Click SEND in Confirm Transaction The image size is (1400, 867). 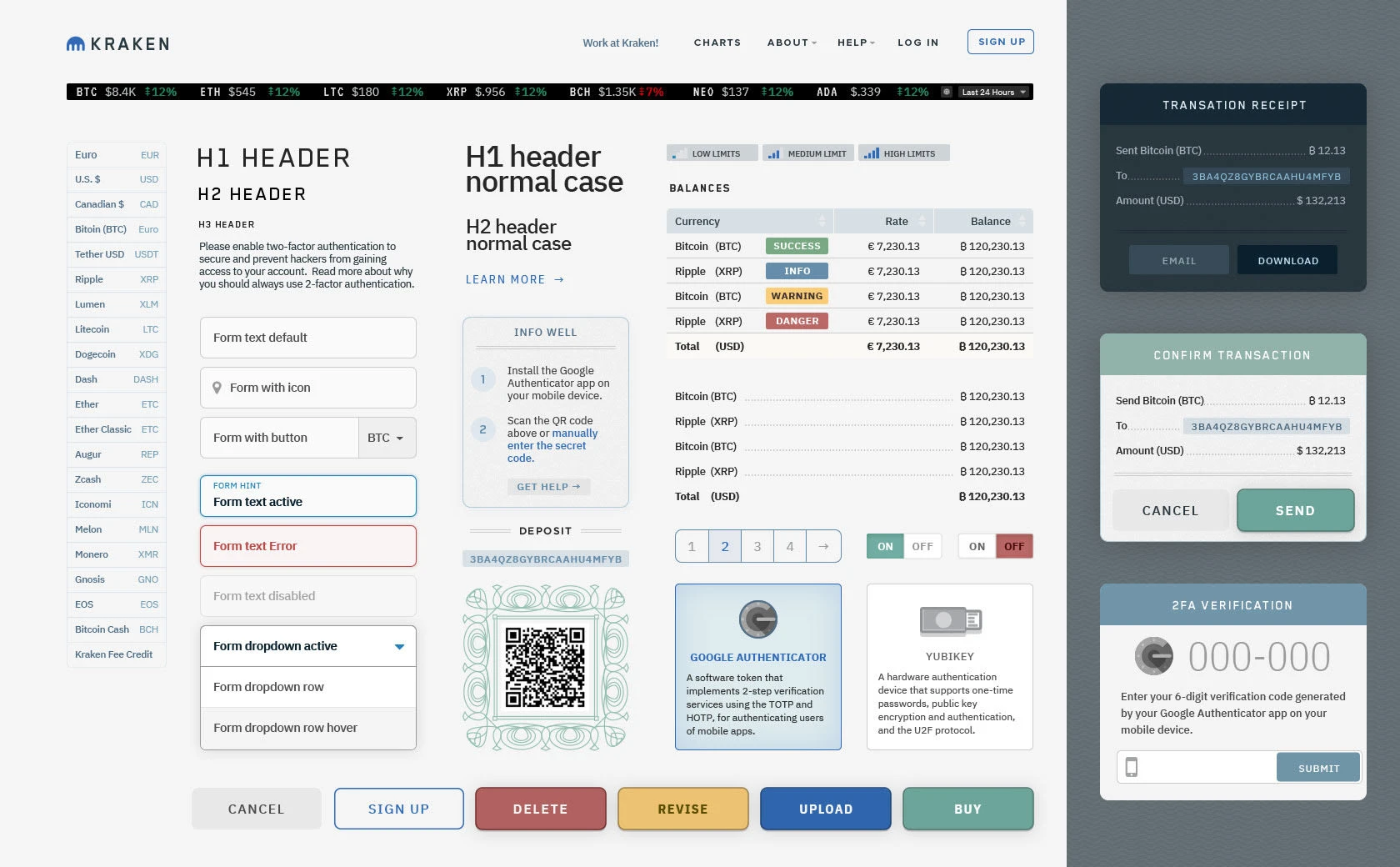(x=1296, y=510)
